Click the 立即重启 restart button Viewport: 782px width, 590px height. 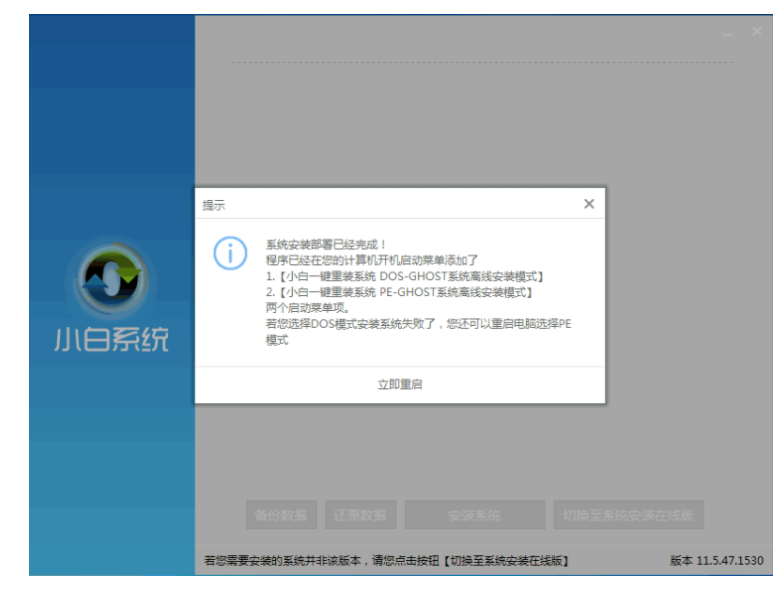point(399,384)
